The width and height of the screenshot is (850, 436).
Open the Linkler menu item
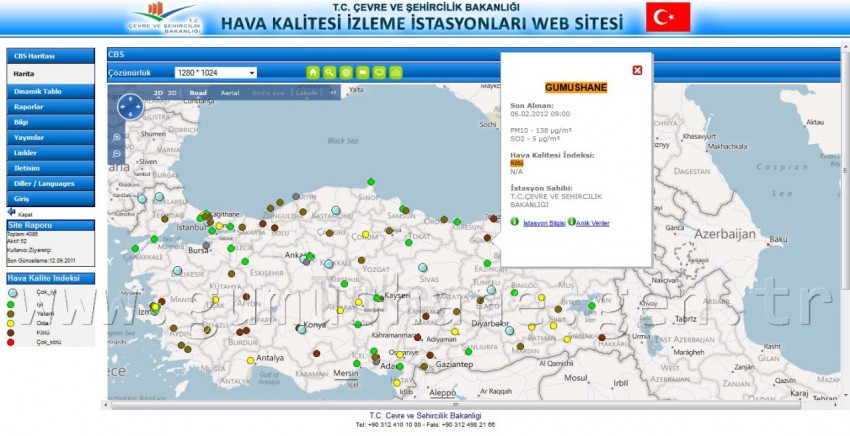click(50, 153)
